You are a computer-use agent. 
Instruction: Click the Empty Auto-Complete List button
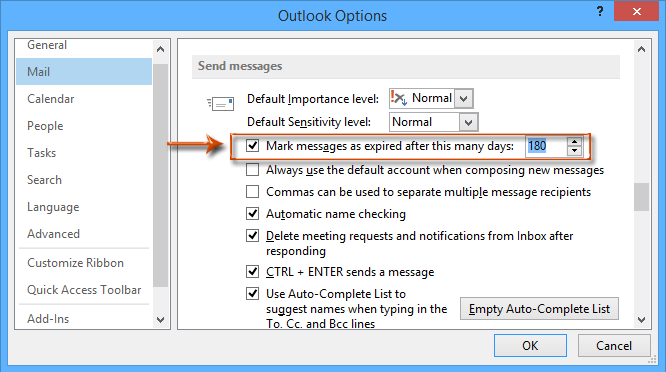click(x=539, y=309)
